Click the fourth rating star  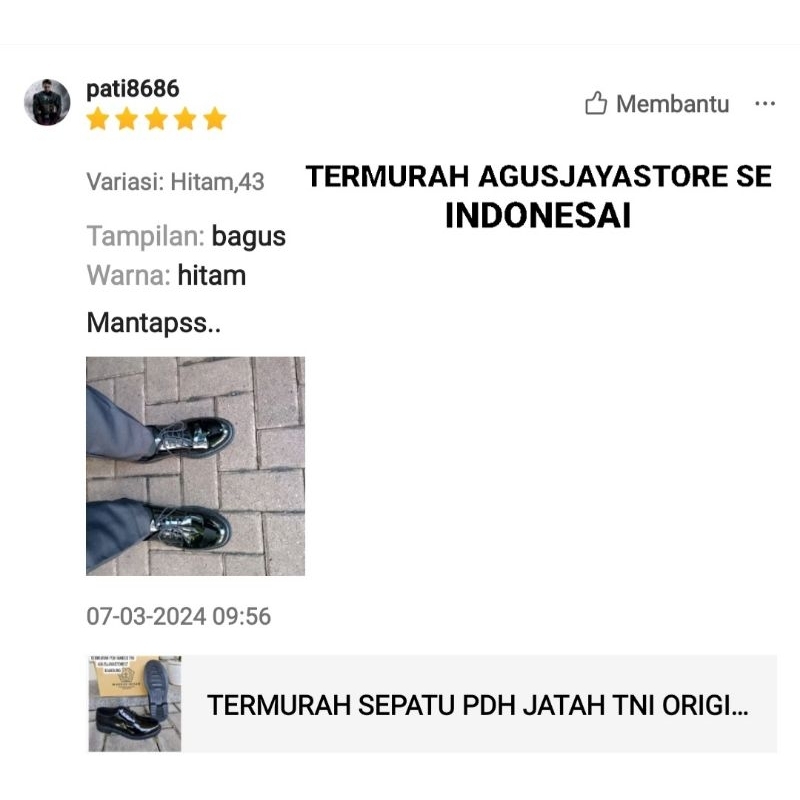pyautogui.click(x=185, y=119)
